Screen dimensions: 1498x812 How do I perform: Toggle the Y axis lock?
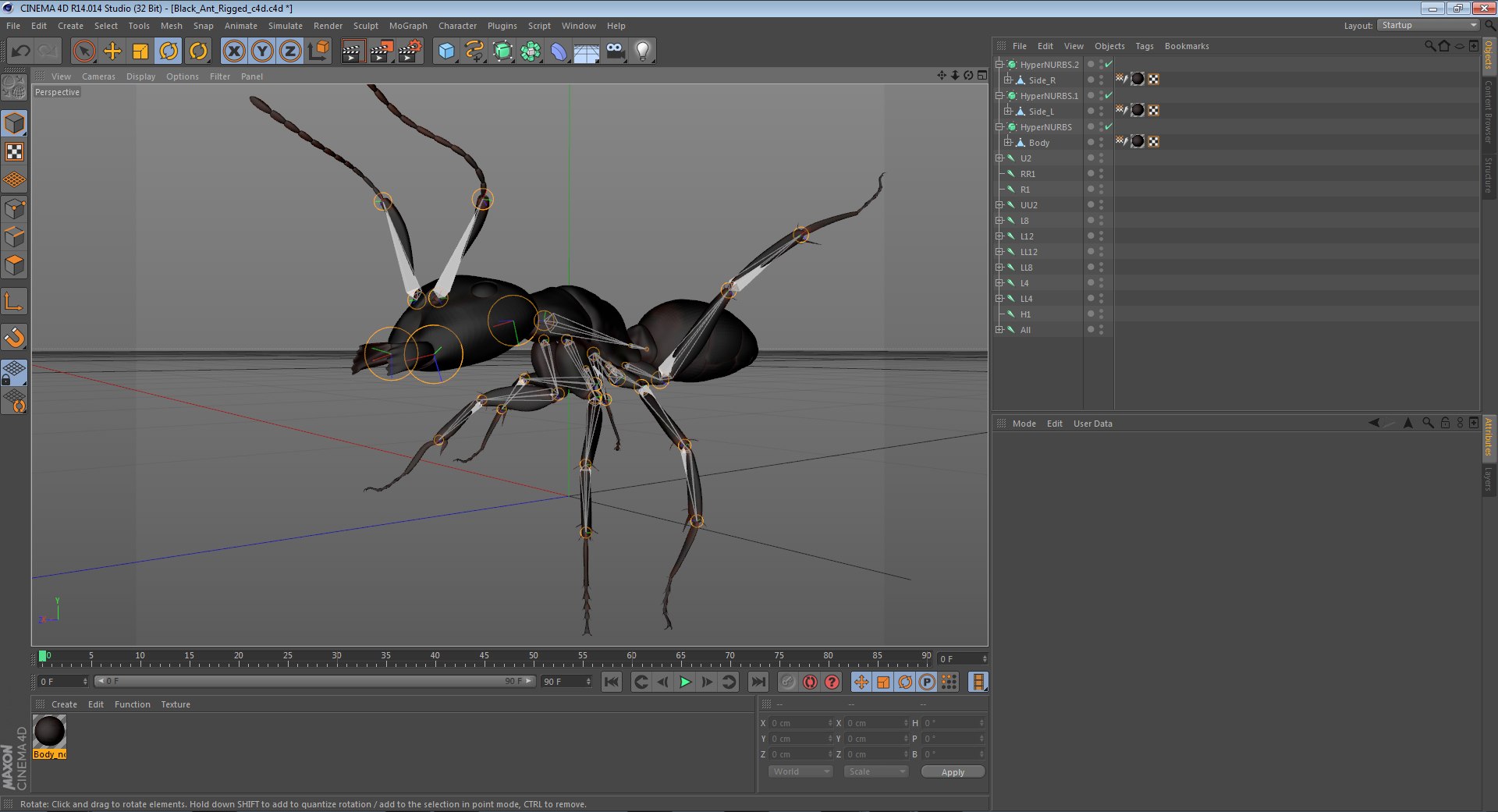(x=262, y=51)
